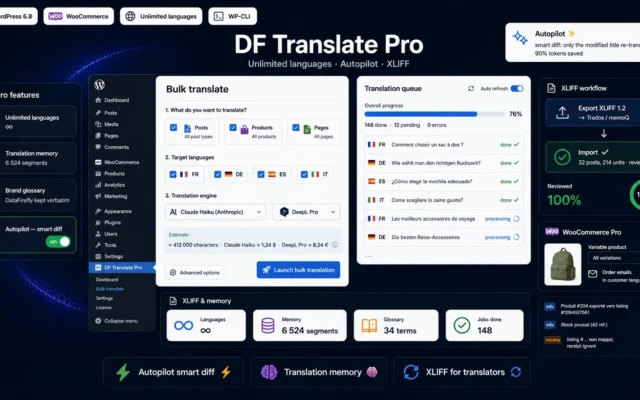This screenshot has height=400, width=640.
Task: Turn off the Auto refresh toggle
Action: click(517, 89)
